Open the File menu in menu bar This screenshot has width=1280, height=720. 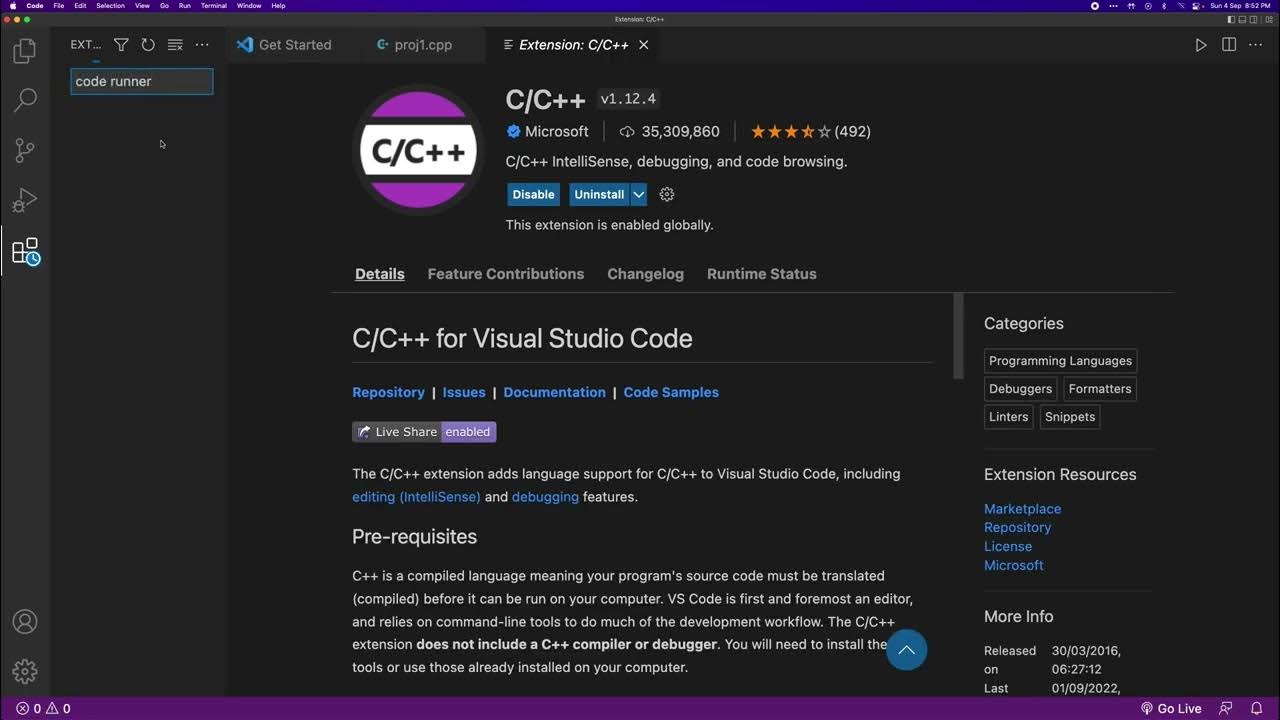point(59,6)
